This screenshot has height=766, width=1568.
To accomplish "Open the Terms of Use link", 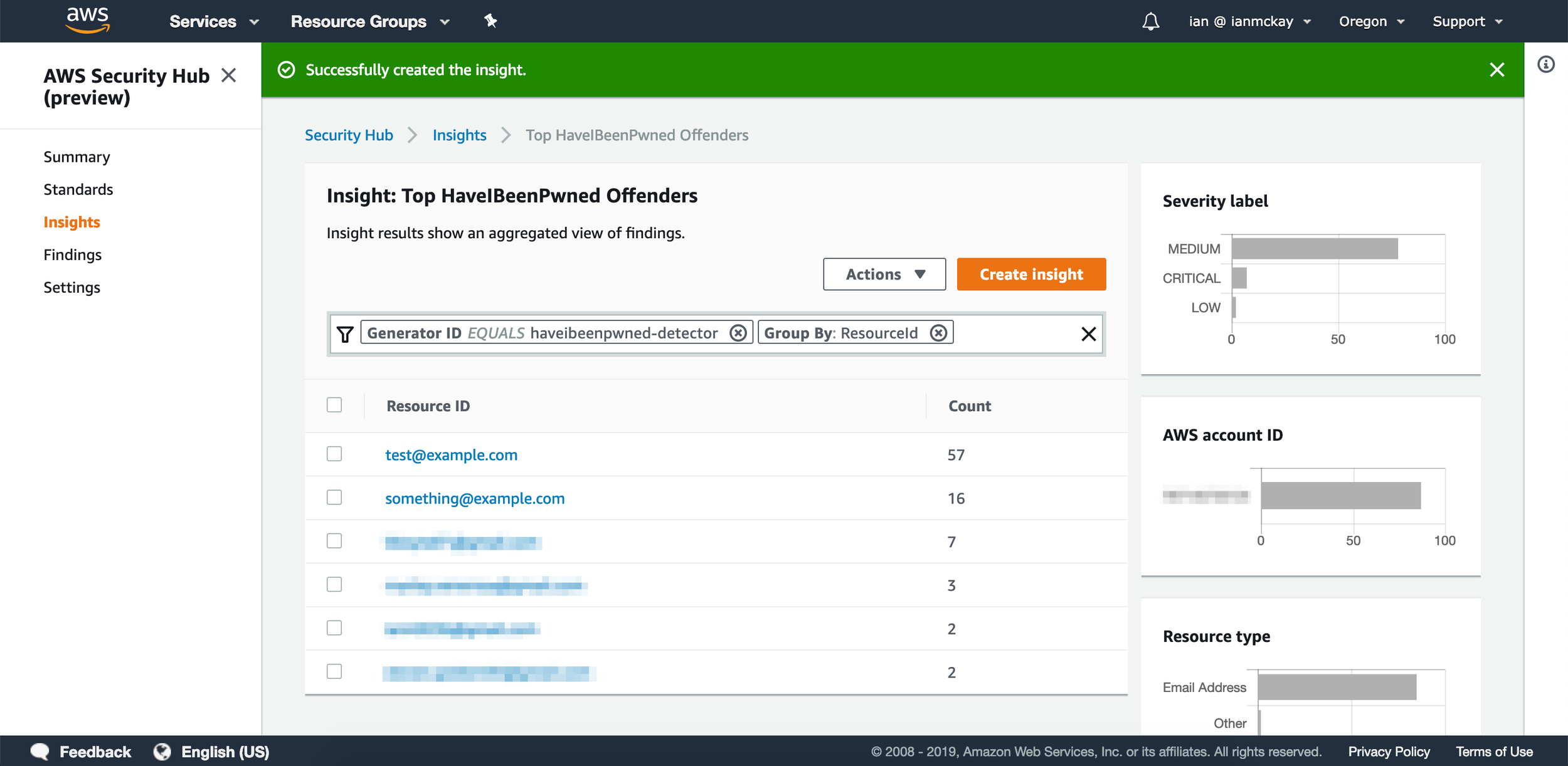I will point(1494,752).
